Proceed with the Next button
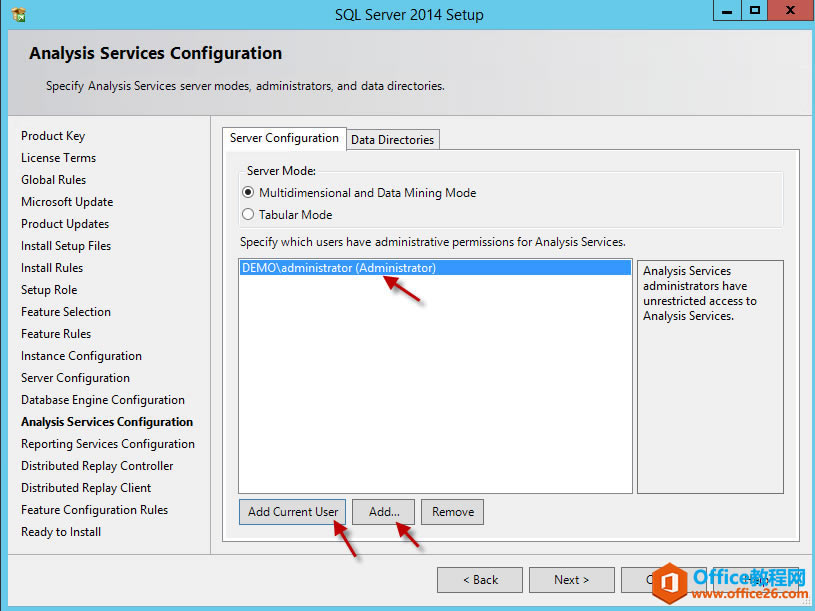This screenshot has width=815, height=611. pos(571,580)
